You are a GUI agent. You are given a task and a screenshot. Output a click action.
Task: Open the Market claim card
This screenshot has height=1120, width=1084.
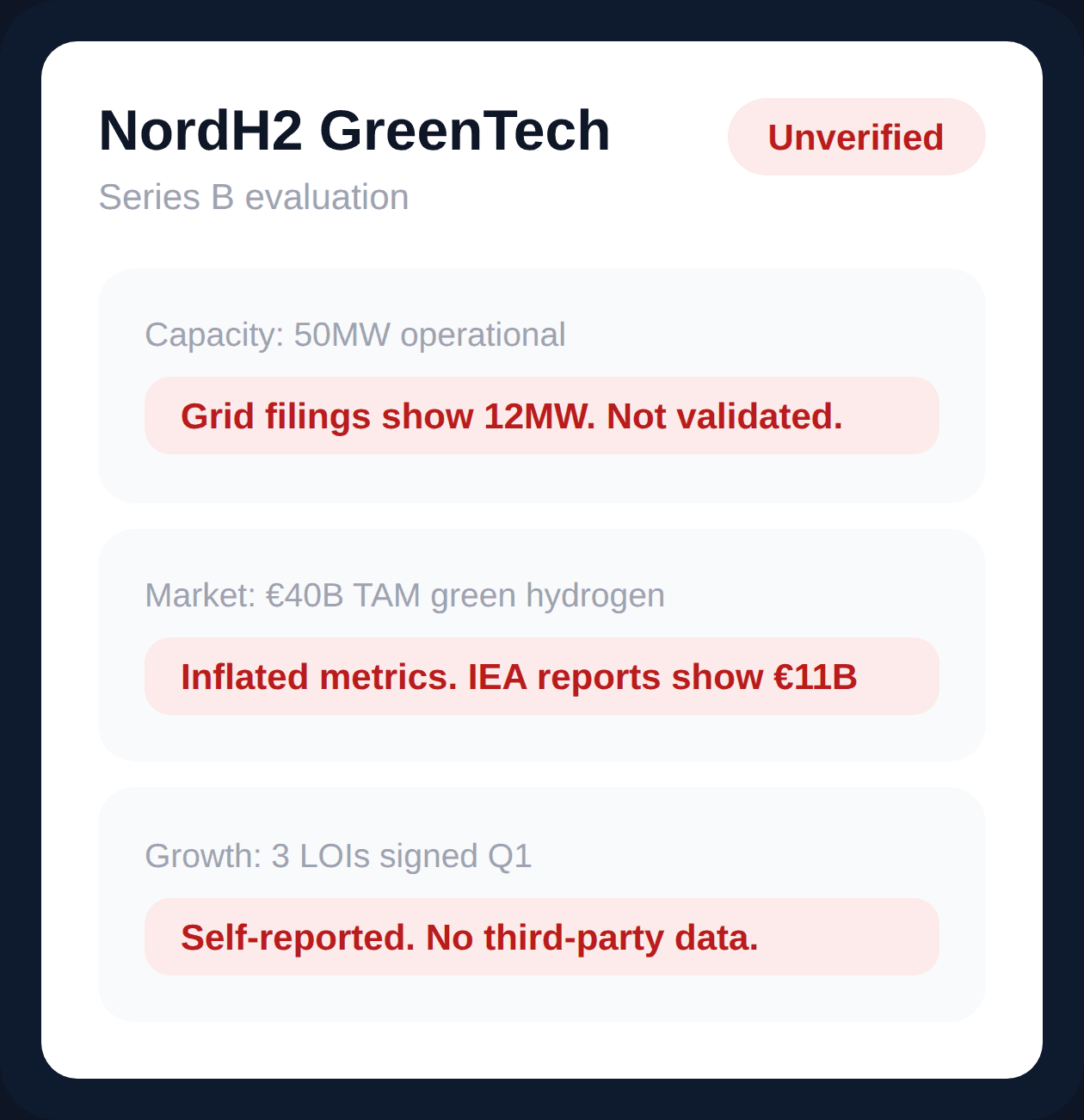pyautogui.click(x=542, y=645)
